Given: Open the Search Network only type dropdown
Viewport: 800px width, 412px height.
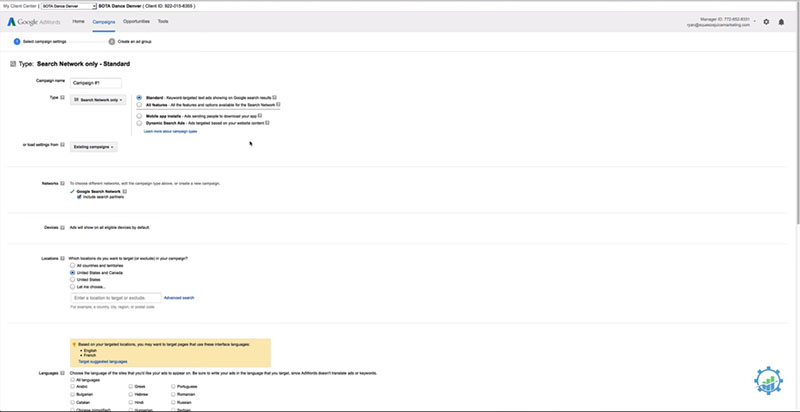Looking at the screenshot, I should click(x=100, y=100).
